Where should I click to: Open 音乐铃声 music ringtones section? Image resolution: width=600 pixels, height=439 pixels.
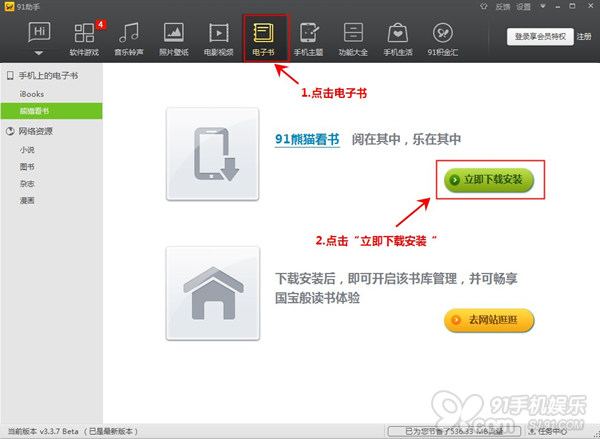(129, 39)
